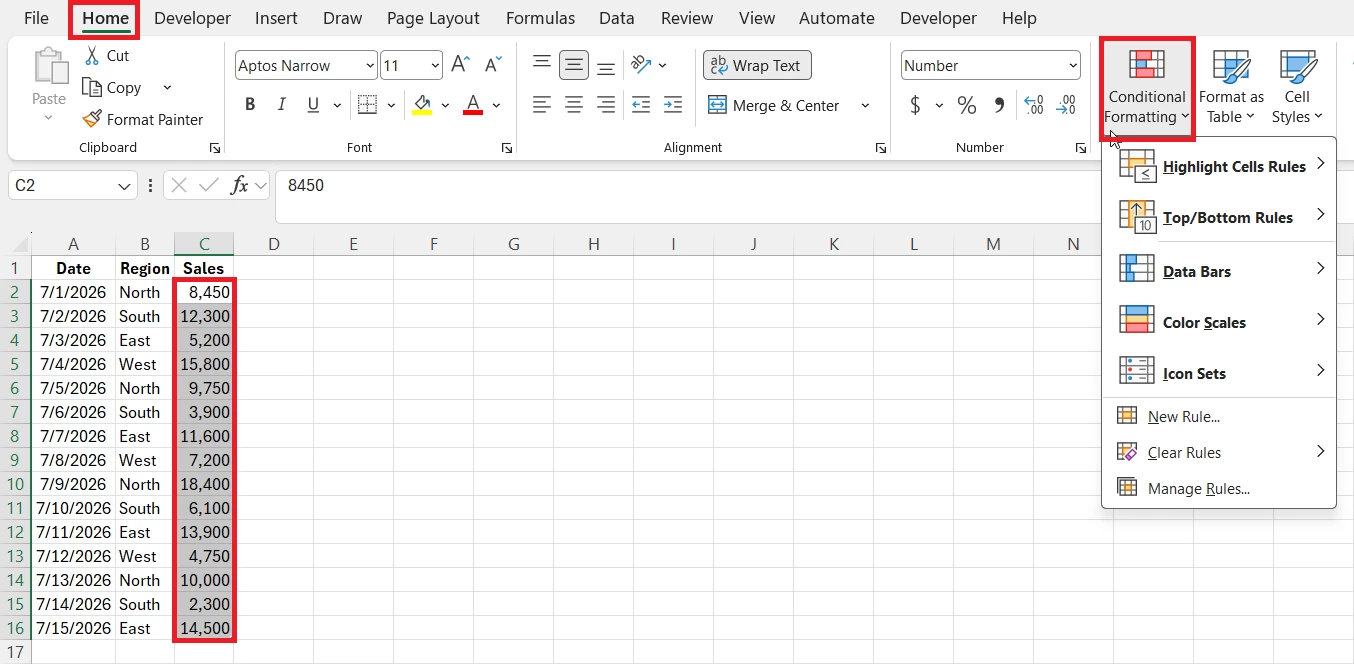Open the text orientation tool
Viewport: 1354px width, 664px height.
642,65
